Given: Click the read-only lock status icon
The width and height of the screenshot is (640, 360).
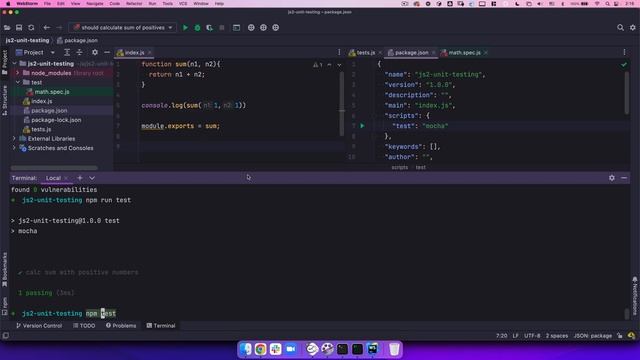Looking at the screenshot, I should [620, 336].
